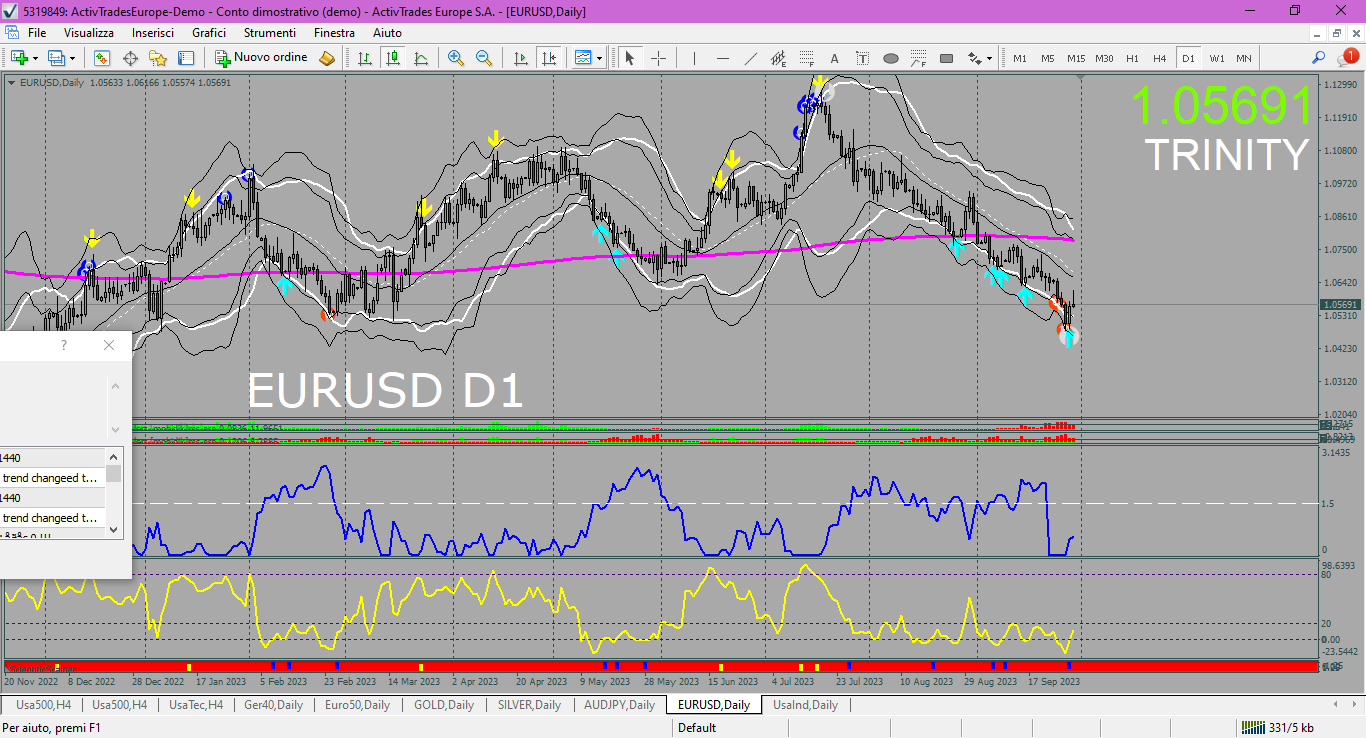Open the Market Watch panel icon
This screenshot has height=738, width=1366.
(101, 58)
